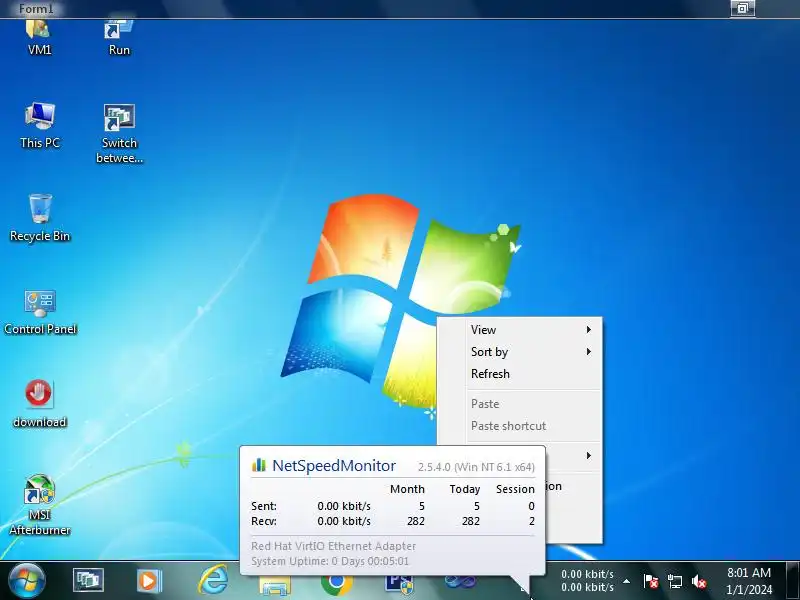Click the Recv Month value 282
The height and width of the screenshot is (600, 800).
click(x=416, y=521)
